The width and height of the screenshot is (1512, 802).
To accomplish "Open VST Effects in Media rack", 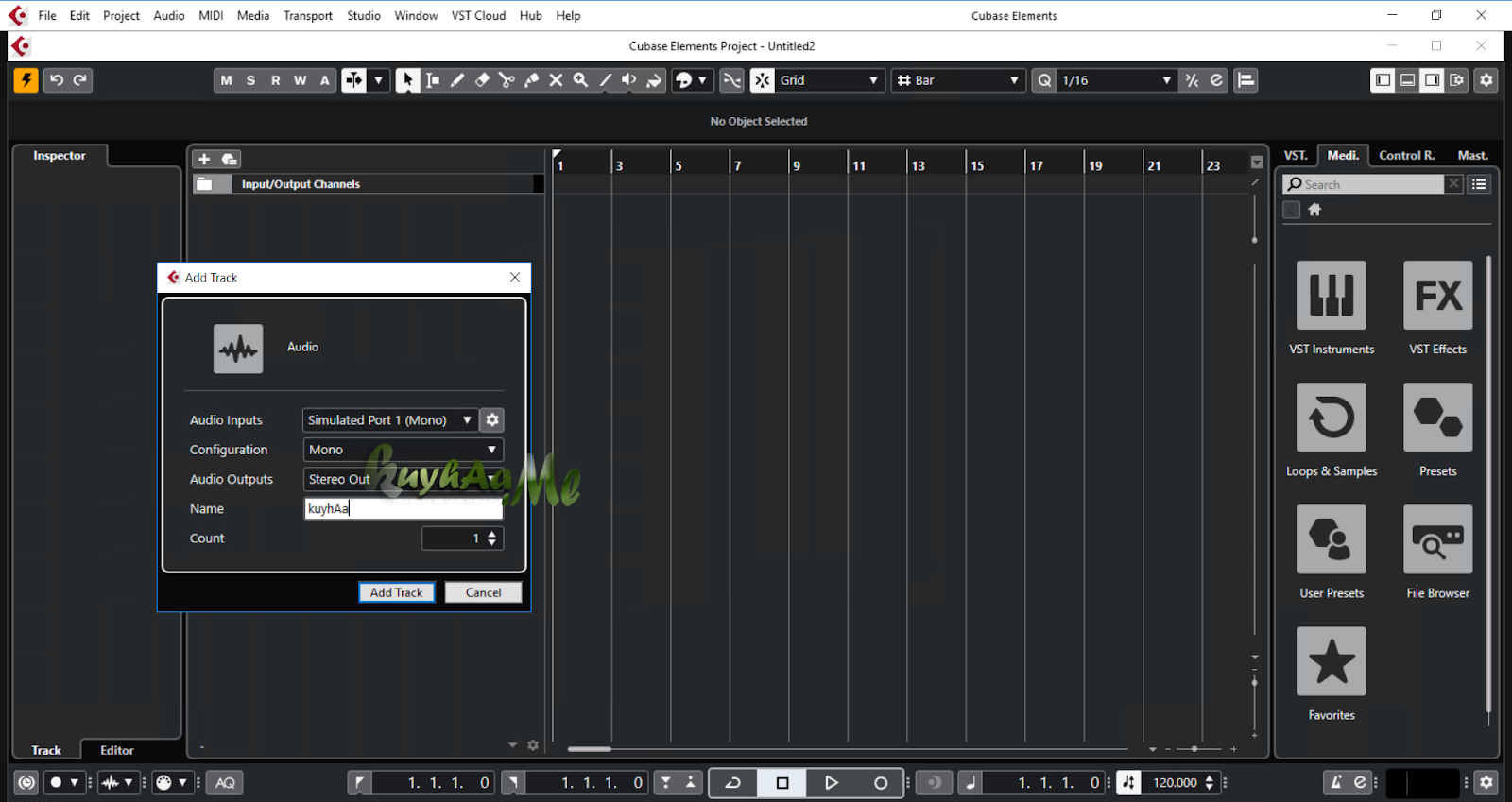I will tap(1437, 296).
